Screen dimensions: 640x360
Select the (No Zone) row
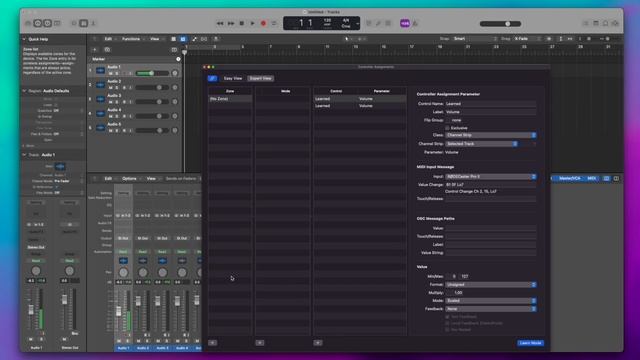(230, 99)
